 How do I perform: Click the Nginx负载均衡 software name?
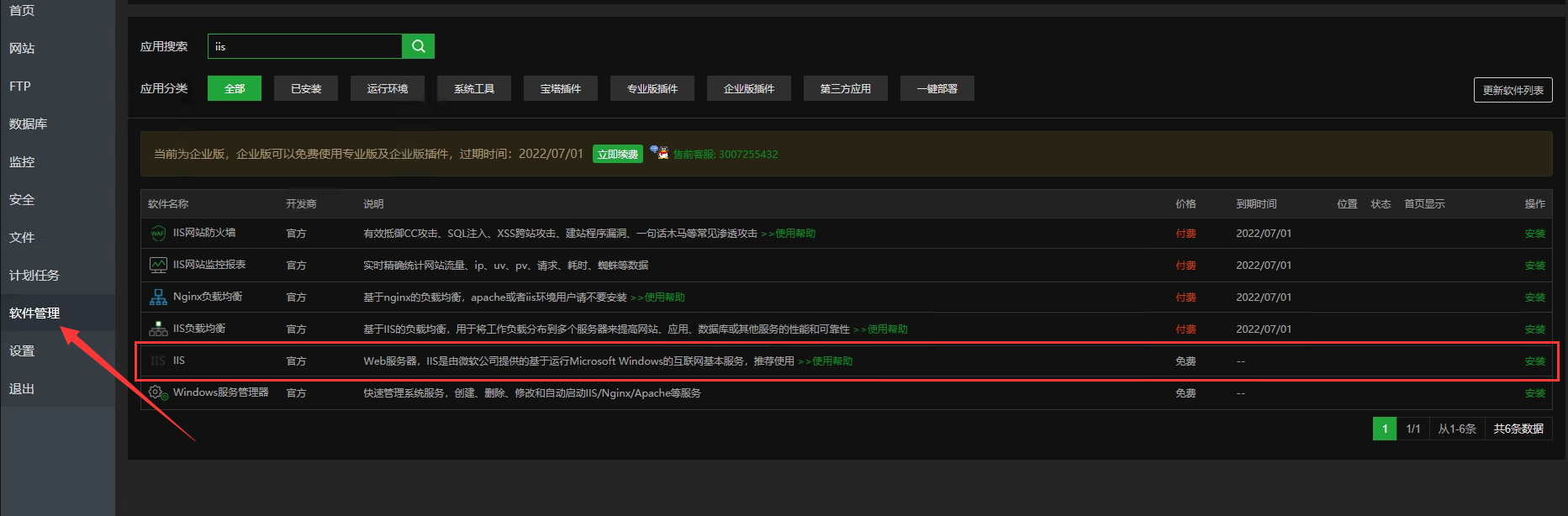pyautogui.click(x=208, y=297)
